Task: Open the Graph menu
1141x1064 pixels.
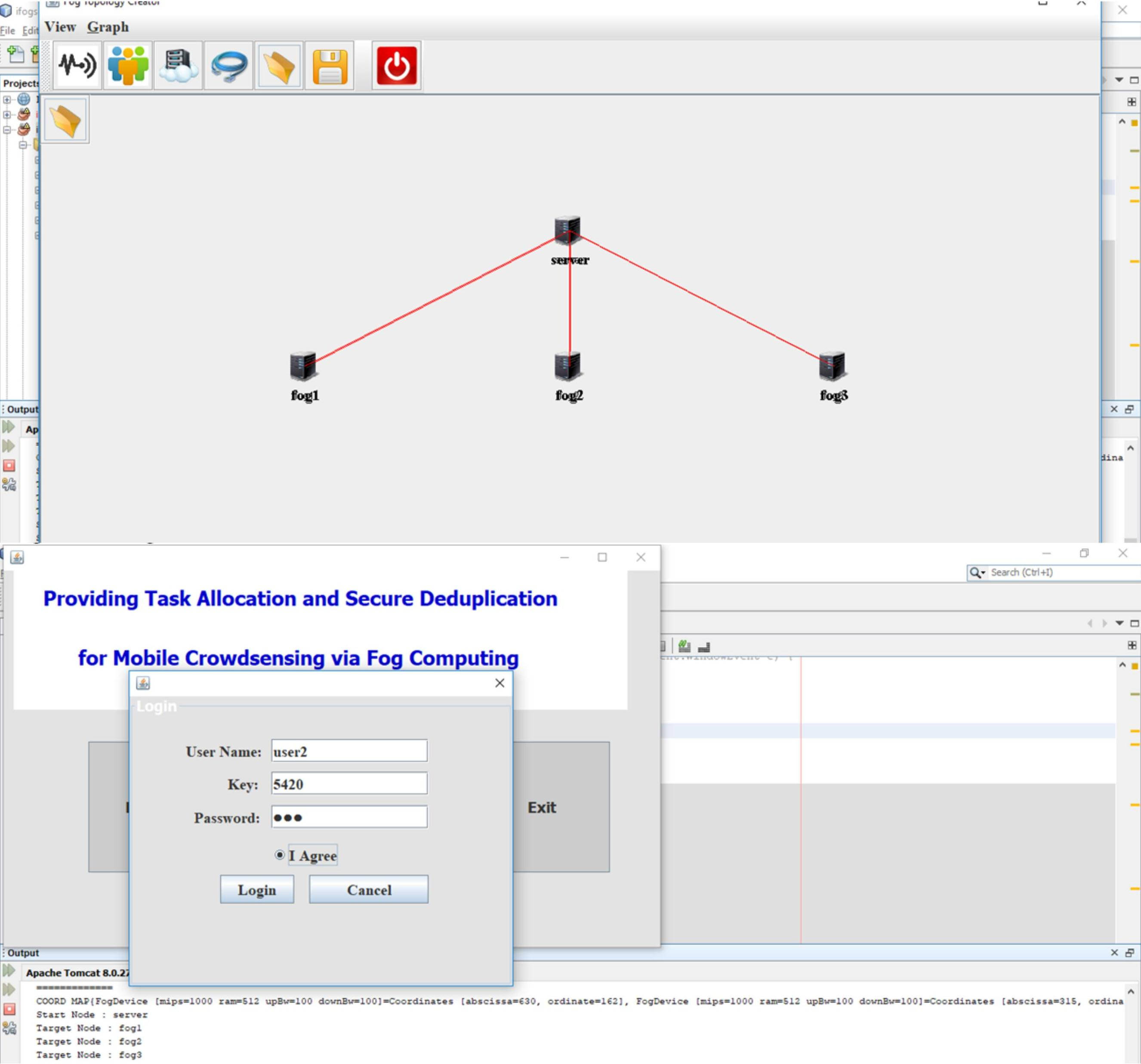Action: pyautogui.click(x=107, y=26)
